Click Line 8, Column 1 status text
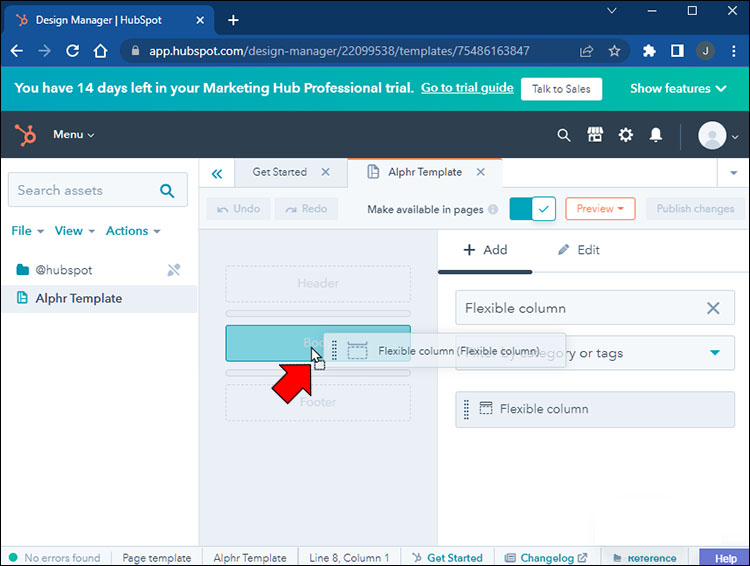The width and height of the screenshot is (750, 566). 349,558
